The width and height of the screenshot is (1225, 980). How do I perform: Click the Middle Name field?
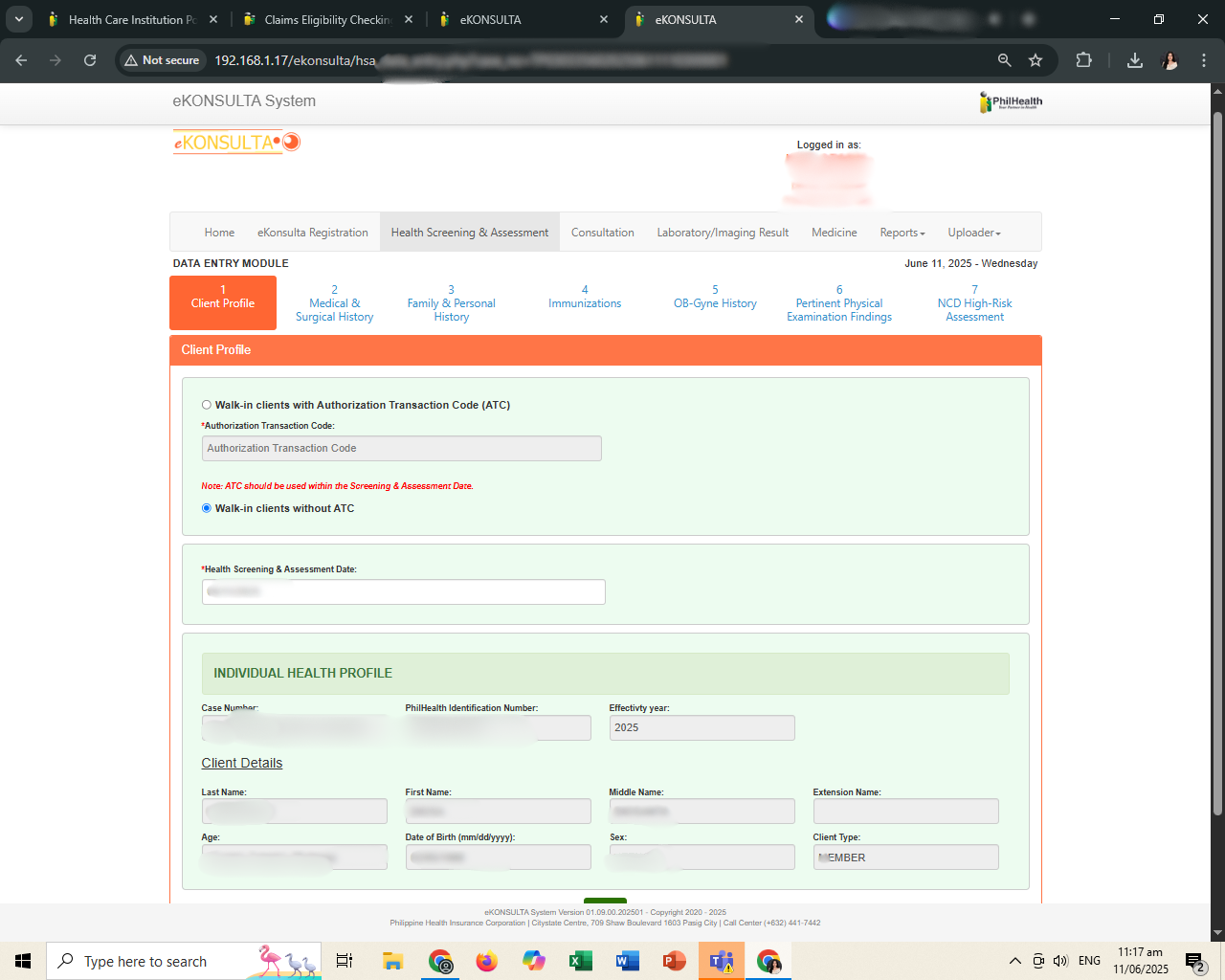click(702, 812)
